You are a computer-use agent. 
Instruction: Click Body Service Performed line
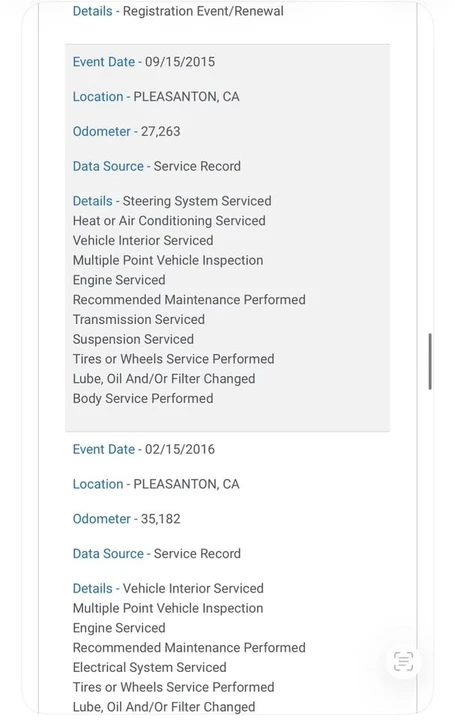click(x=143, y=399)
